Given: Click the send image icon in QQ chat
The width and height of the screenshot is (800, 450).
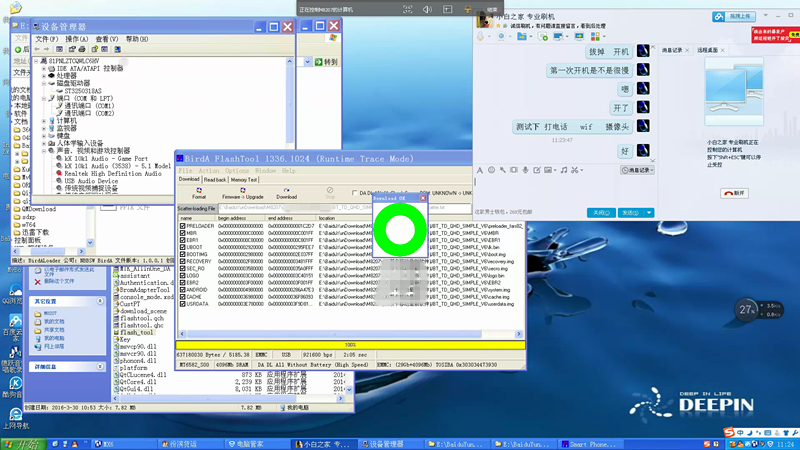Looking at the screenshot, I should [548, 170].
